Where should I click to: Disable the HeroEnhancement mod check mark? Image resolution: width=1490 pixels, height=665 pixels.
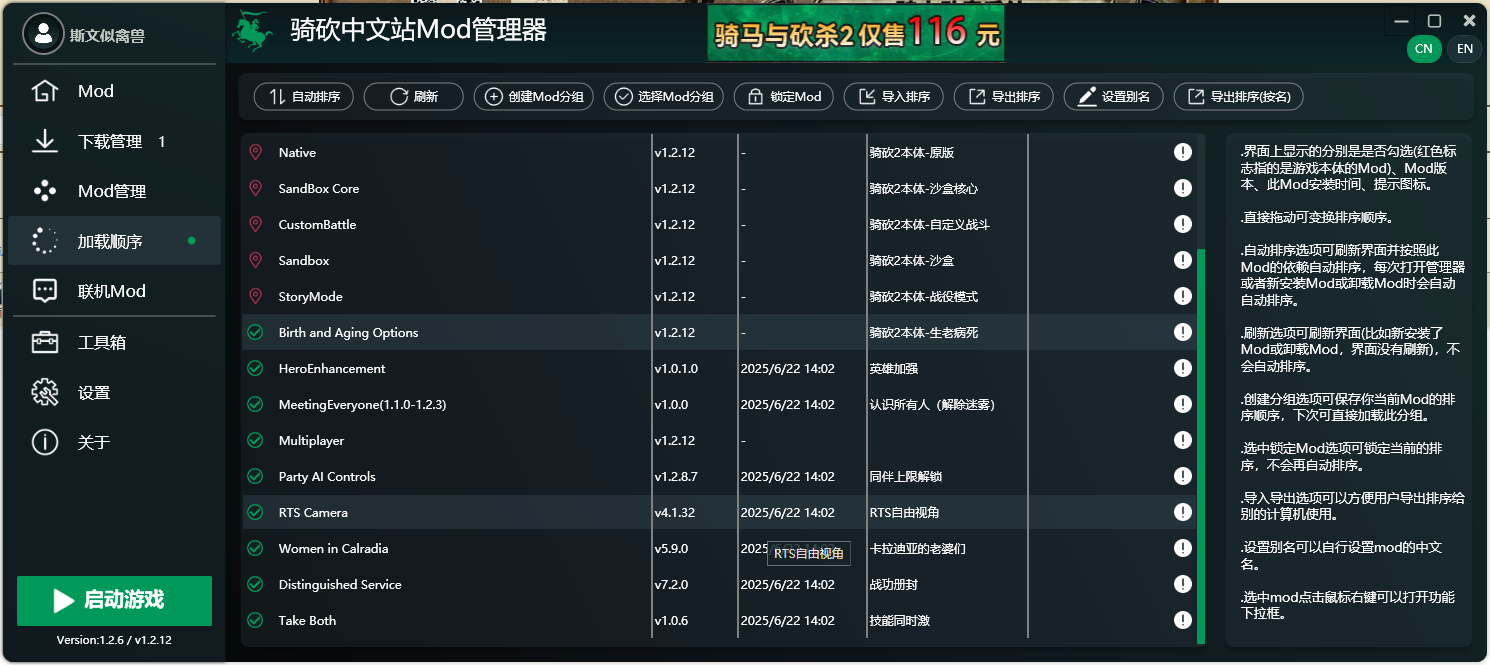pos(255,368)
